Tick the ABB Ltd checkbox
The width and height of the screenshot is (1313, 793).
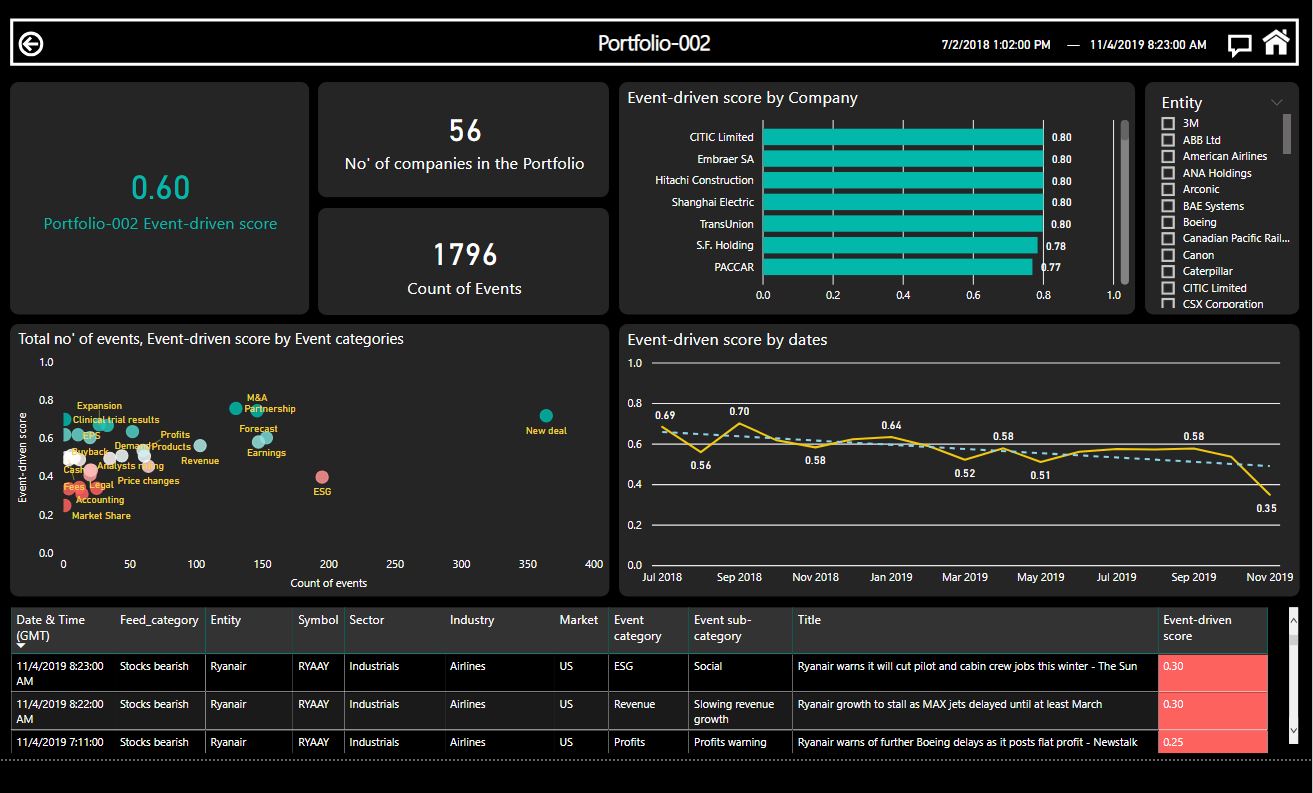coord(1167,140)
